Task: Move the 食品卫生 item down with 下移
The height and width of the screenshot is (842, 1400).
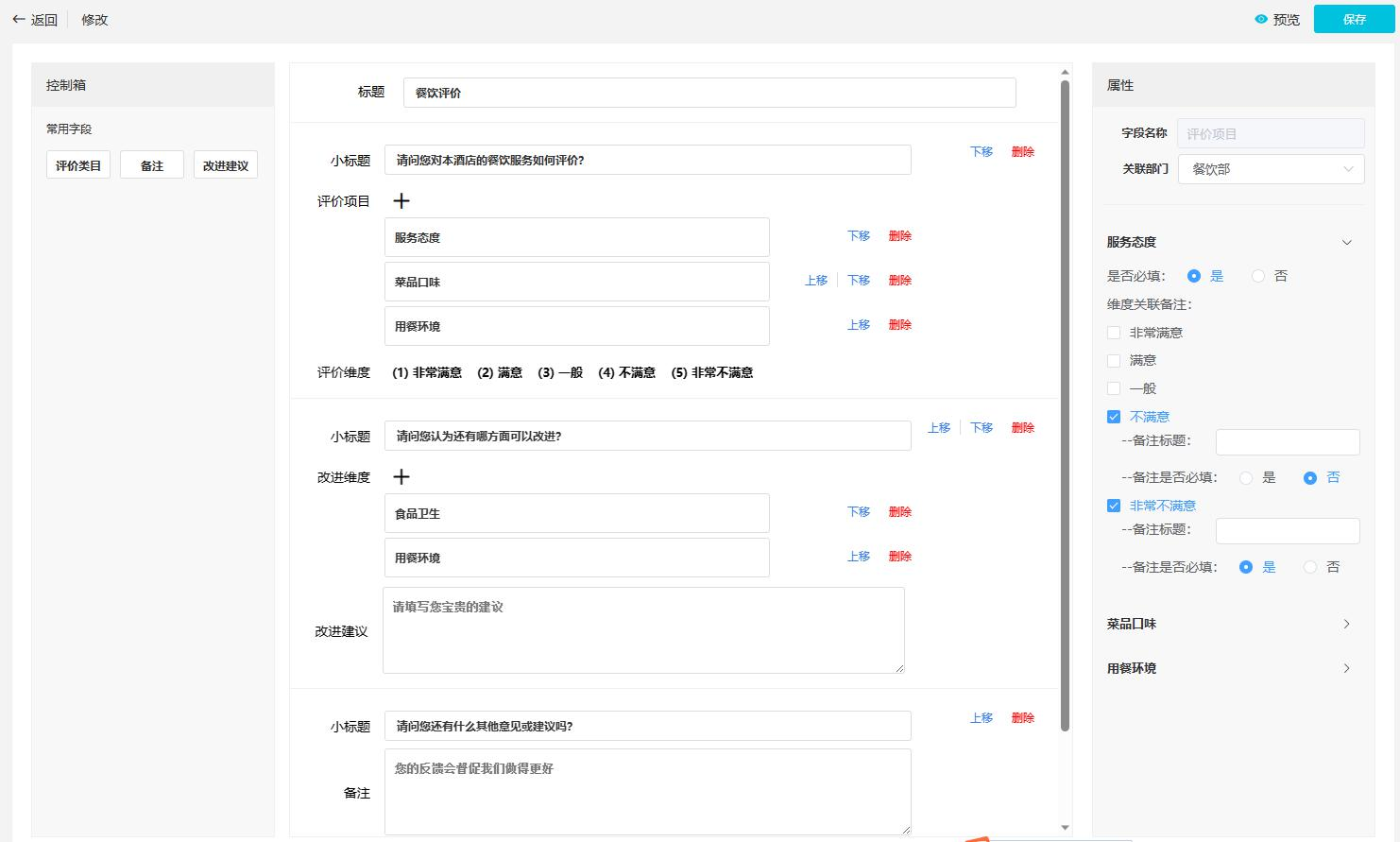Action: point(858,512)
